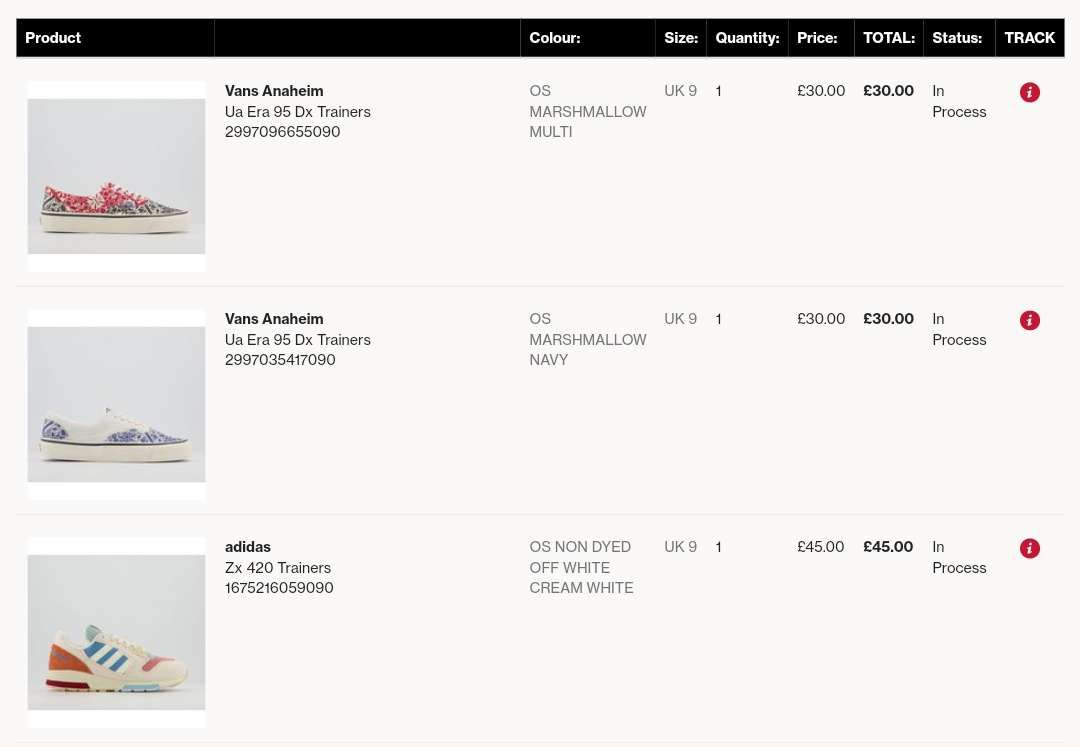
Task: Click the Status column header
Action: click(957, 38)
